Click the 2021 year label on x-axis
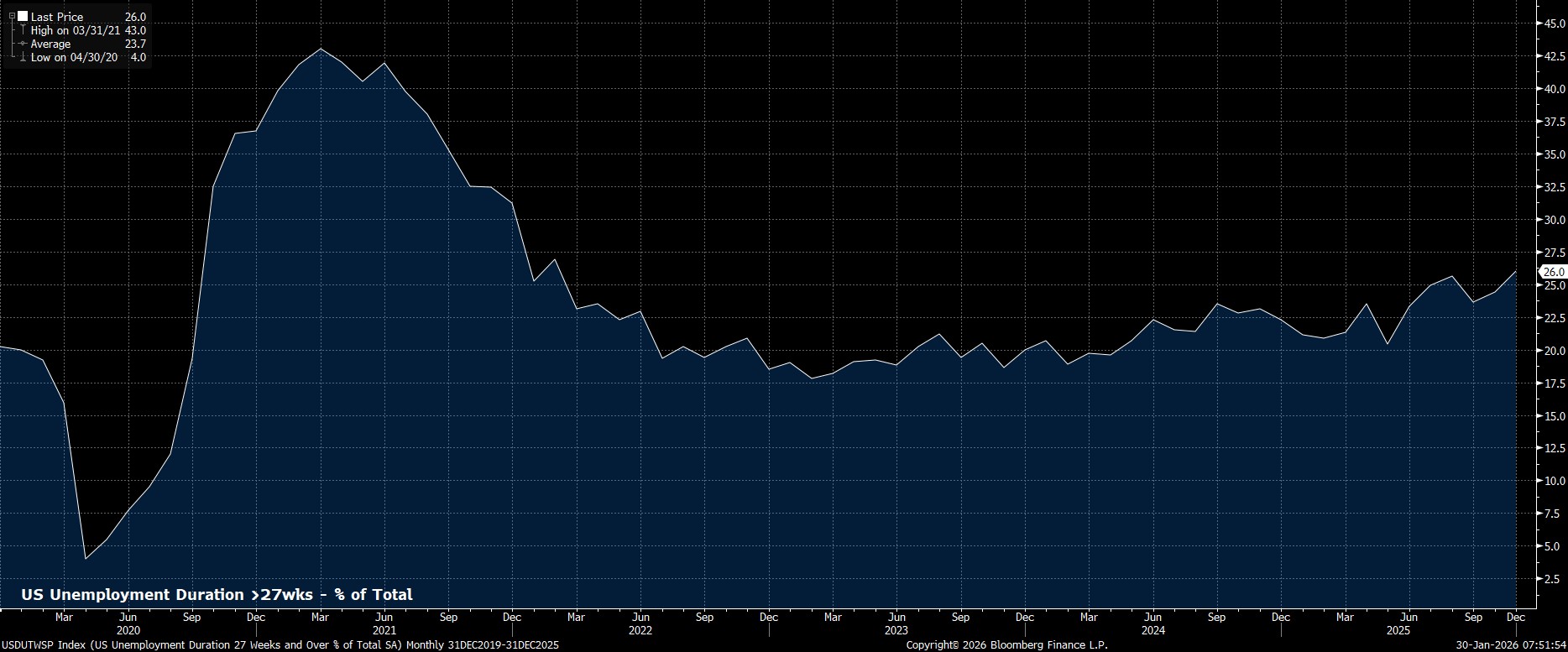 [384, 630]
